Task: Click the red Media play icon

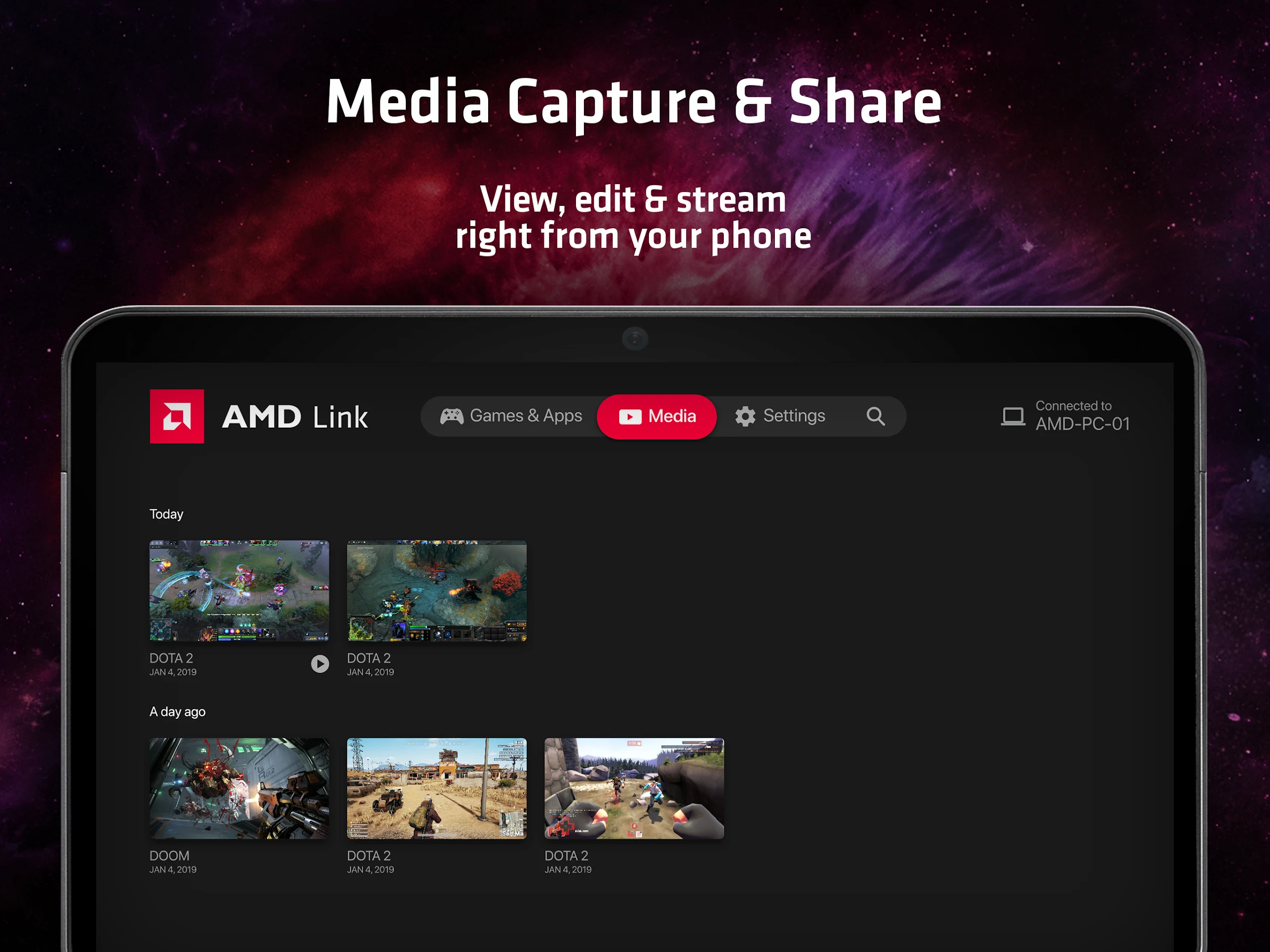Action: tap(630, 417)
